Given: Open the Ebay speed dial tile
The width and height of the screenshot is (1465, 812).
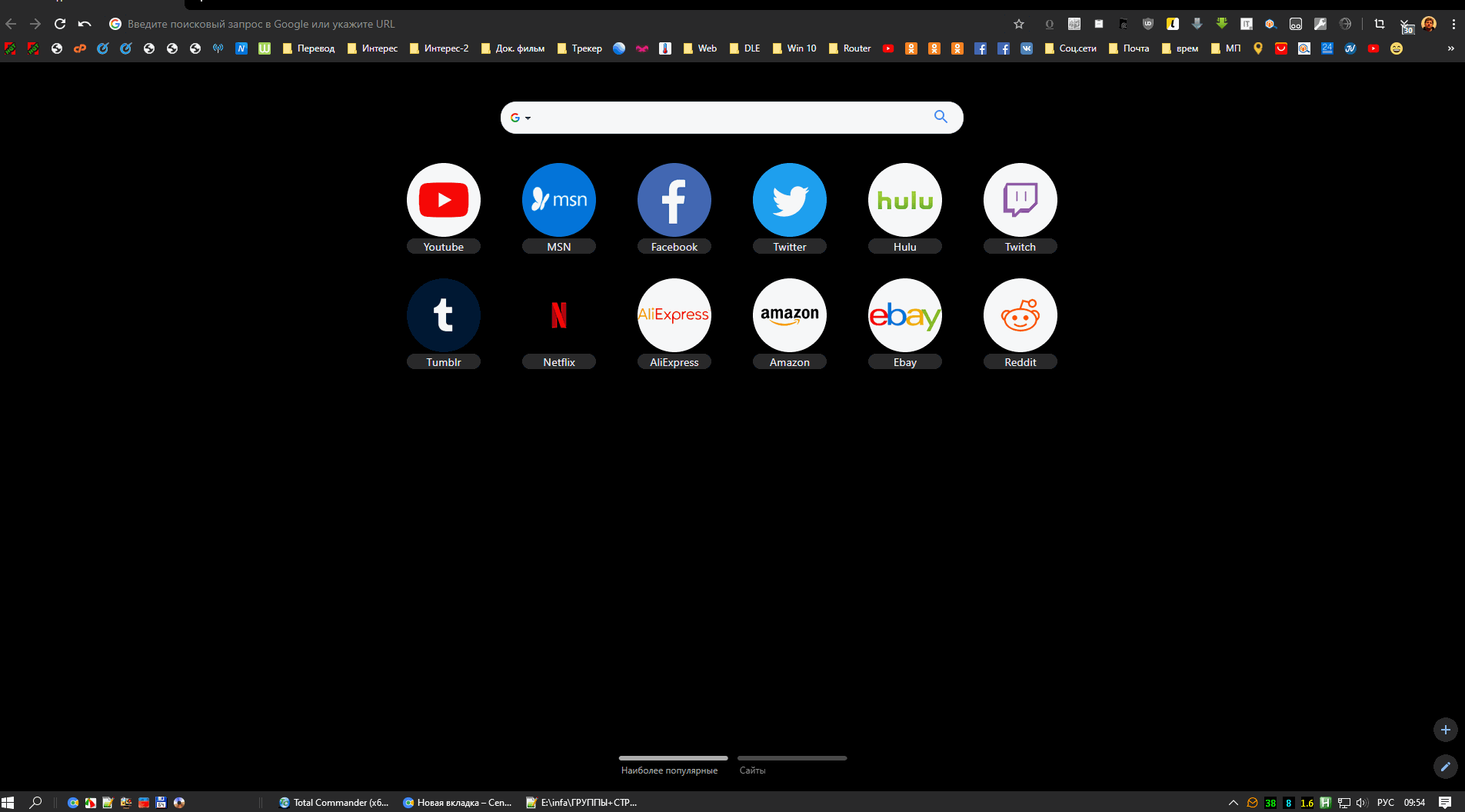Looking at the screenshot, I should point(905,315).
